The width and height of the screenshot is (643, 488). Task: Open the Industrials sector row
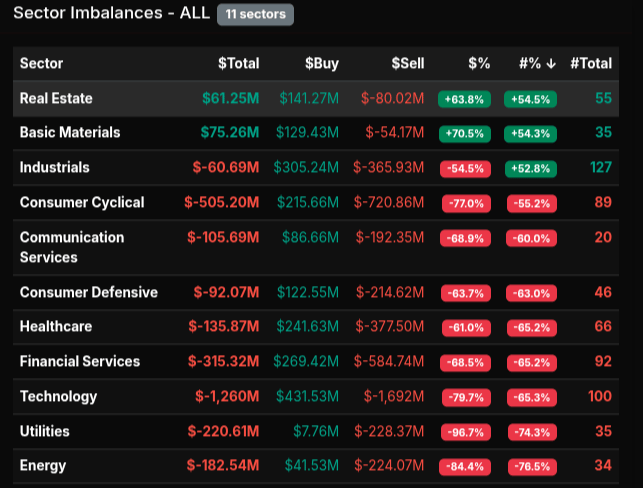point(54,167)
